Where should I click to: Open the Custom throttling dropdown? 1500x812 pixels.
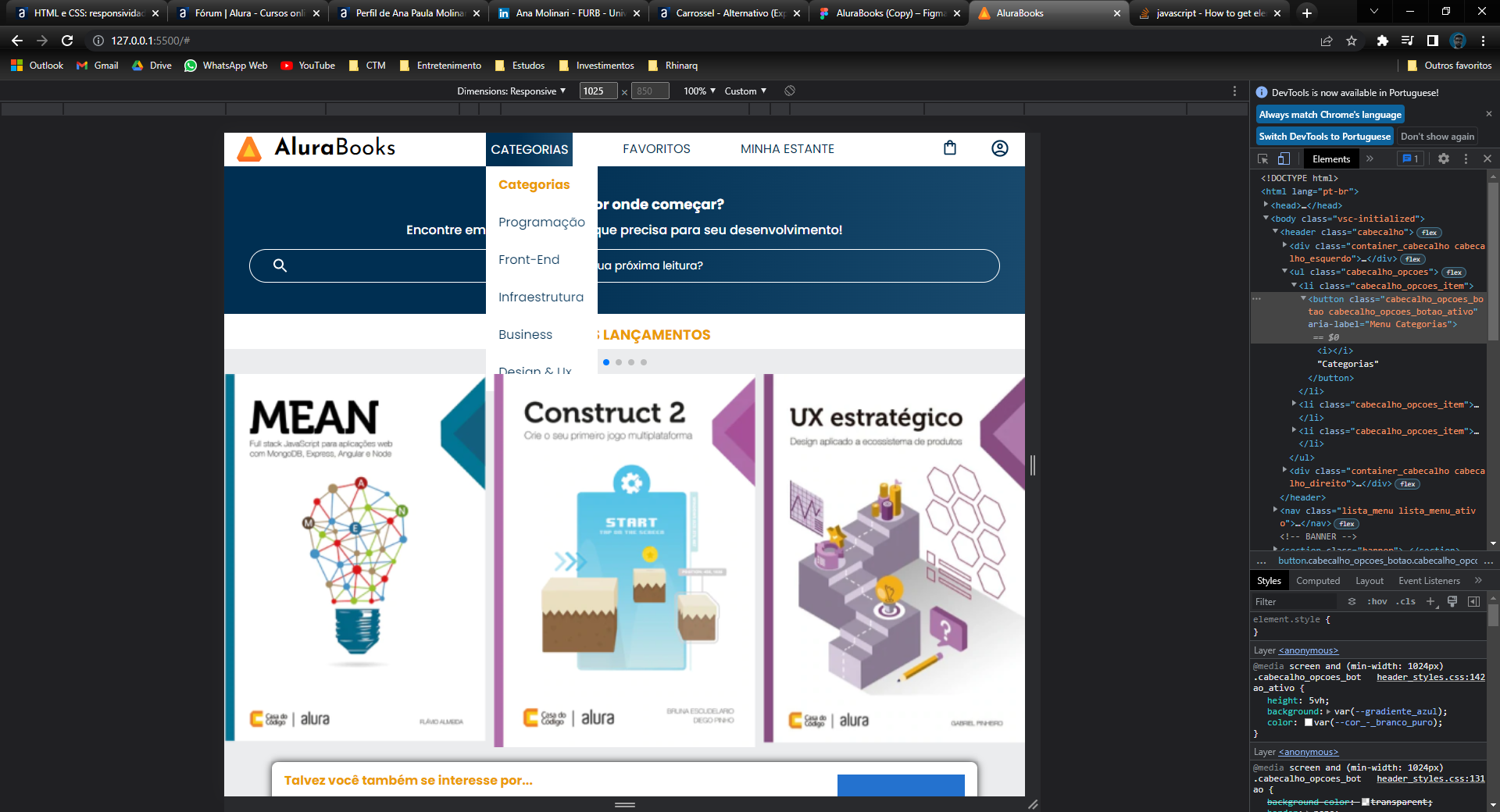pos(745,91)
